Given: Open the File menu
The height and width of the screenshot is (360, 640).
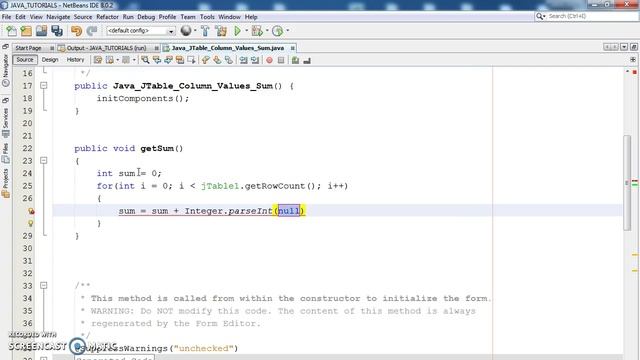Looking at the screenshot, I should (x=7, y=17).
